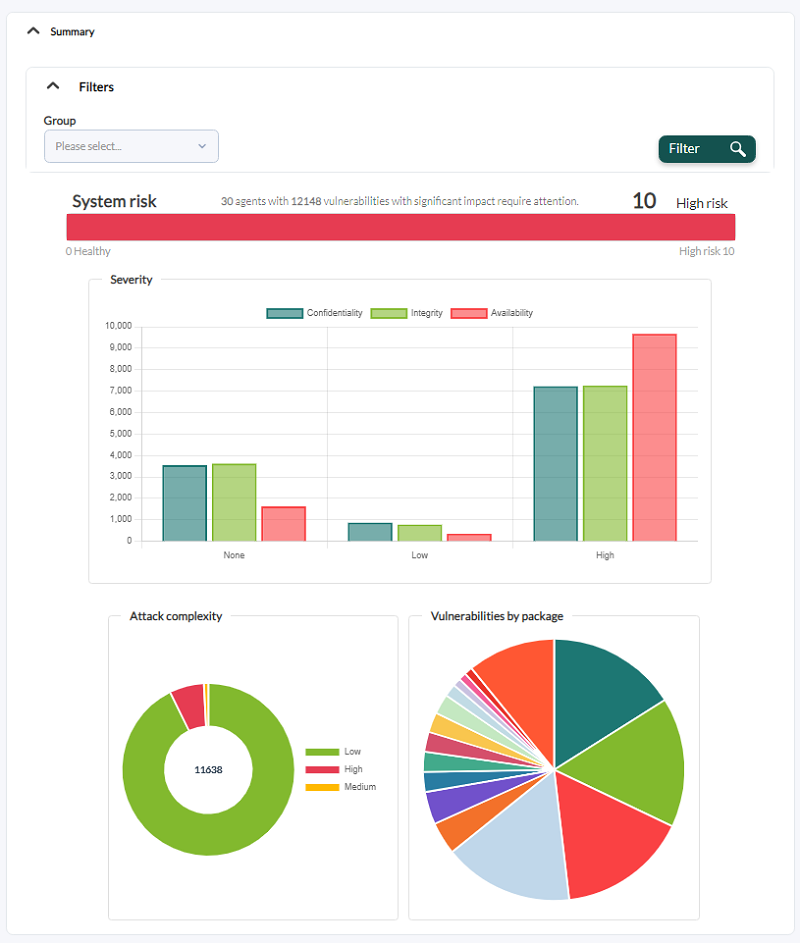Click the System risk title
Screen dimensions: 800x943
(x=114, y=201)
